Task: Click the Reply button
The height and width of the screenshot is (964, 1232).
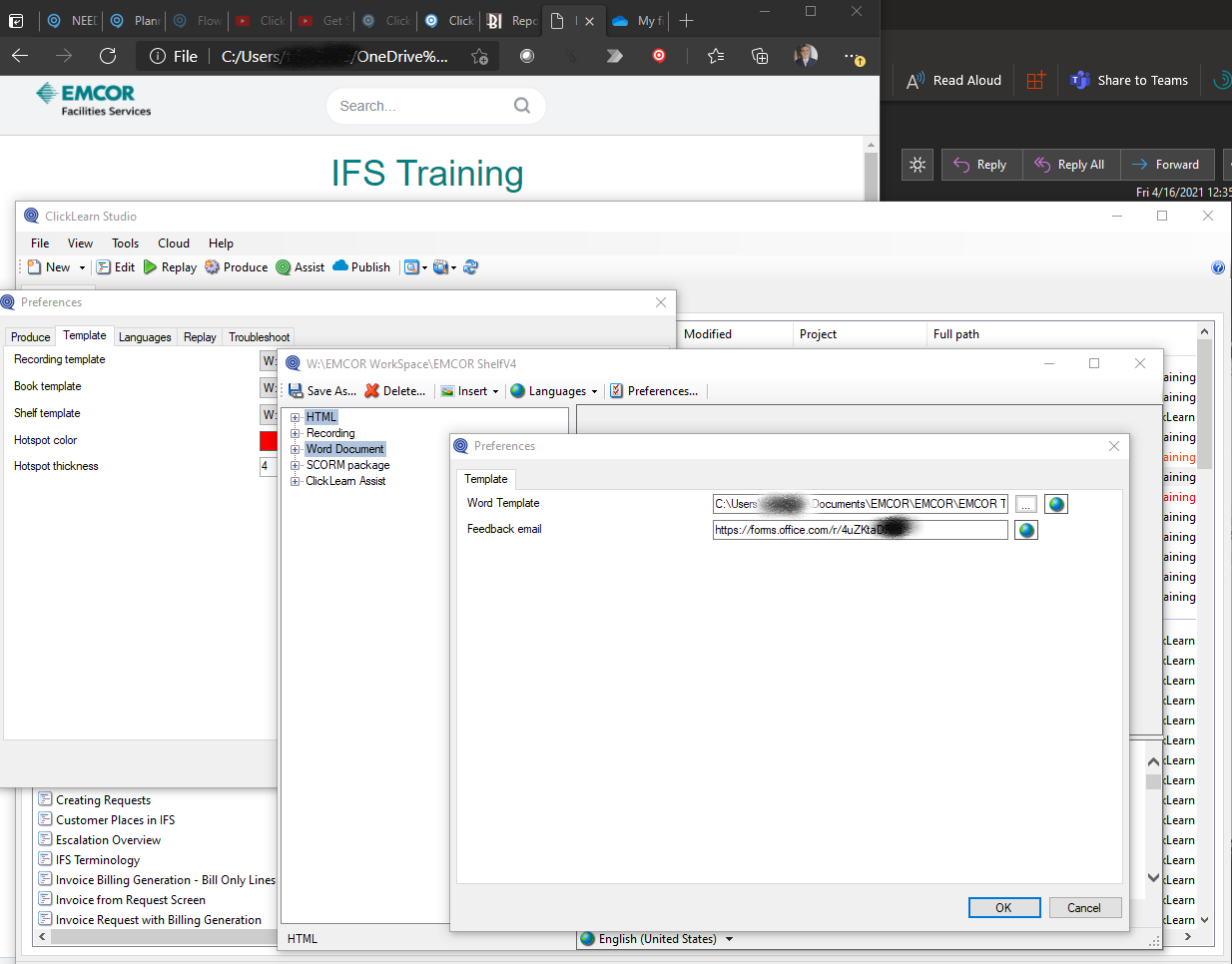Action: tap(982, 165)
